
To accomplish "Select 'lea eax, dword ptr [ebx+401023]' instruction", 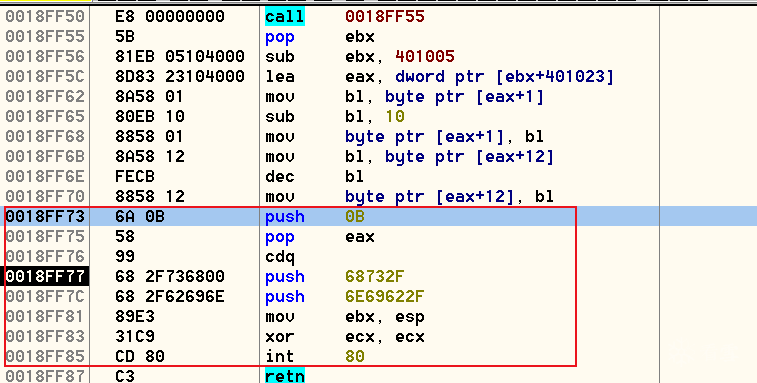I will [439, 77].
